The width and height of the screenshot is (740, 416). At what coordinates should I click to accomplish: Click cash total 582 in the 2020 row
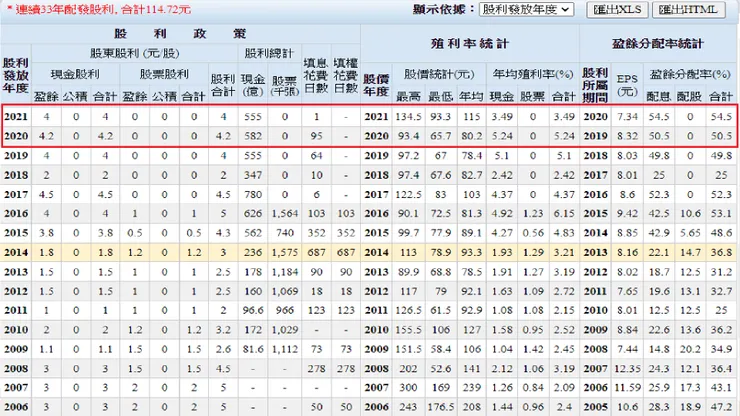[x=252, y=136]
